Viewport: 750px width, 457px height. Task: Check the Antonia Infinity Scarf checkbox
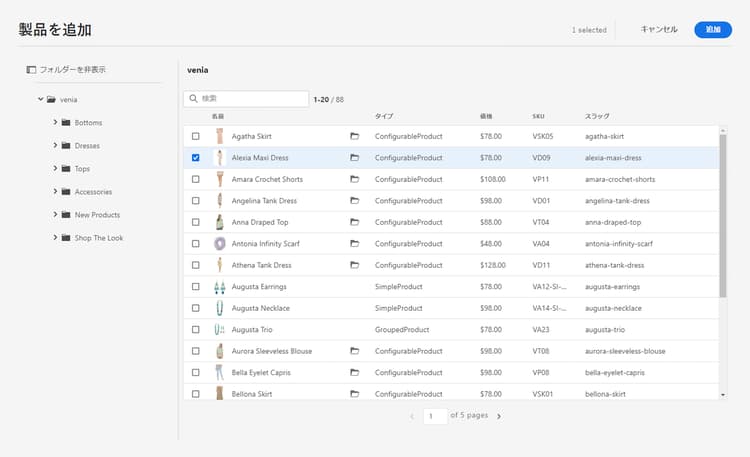[x=196, y=244]
